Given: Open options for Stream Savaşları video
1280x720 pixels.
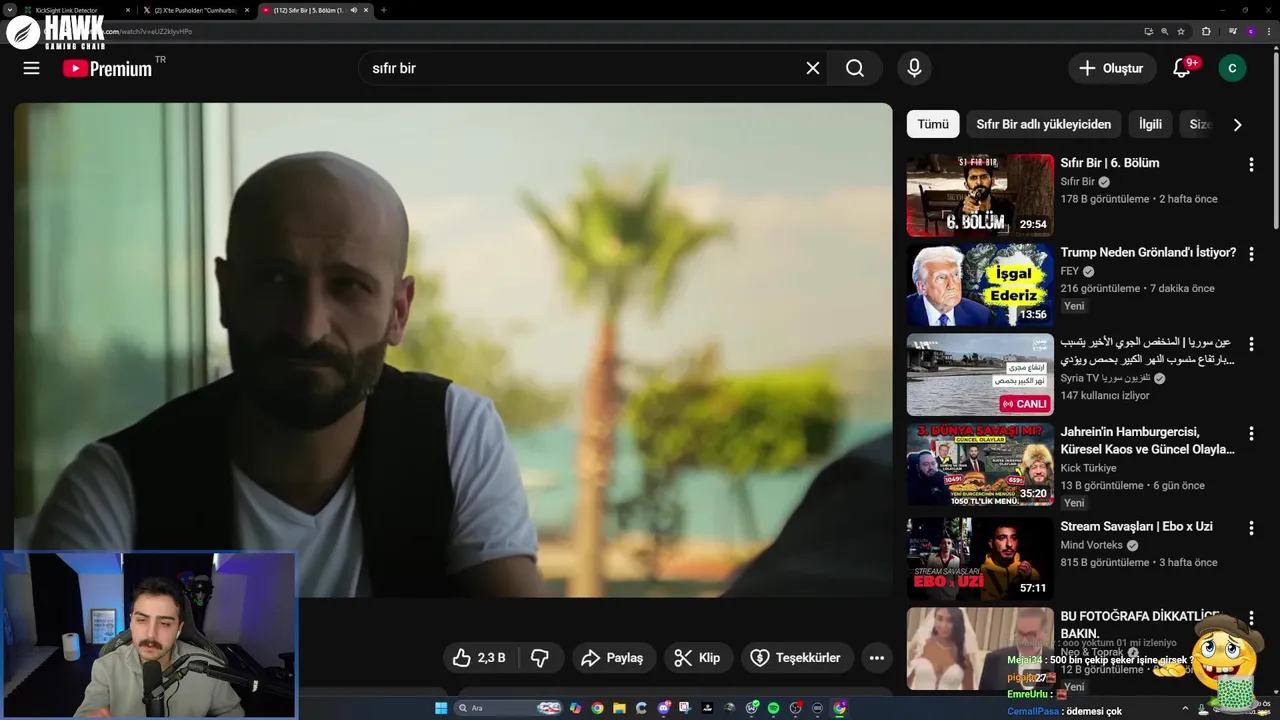Looking at the screenshot, I should coord(1251,528).
